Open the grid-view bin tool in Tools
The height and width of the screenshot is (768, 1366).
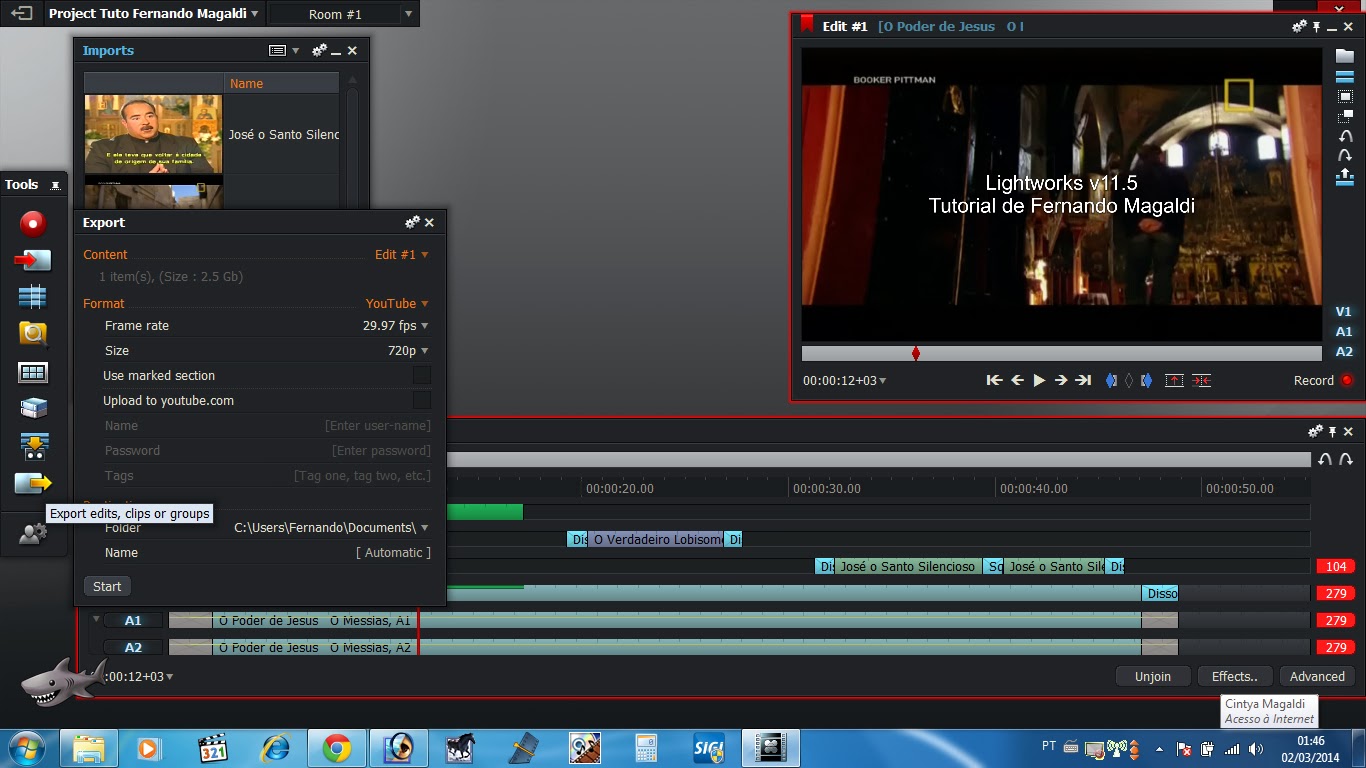point(33,373)
